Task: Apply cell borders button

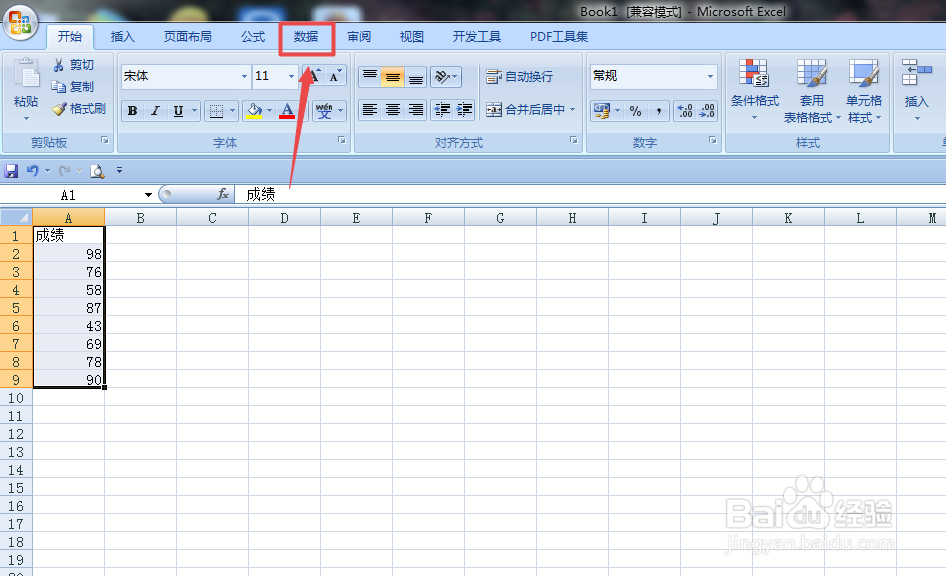Action: coord(215,111)
